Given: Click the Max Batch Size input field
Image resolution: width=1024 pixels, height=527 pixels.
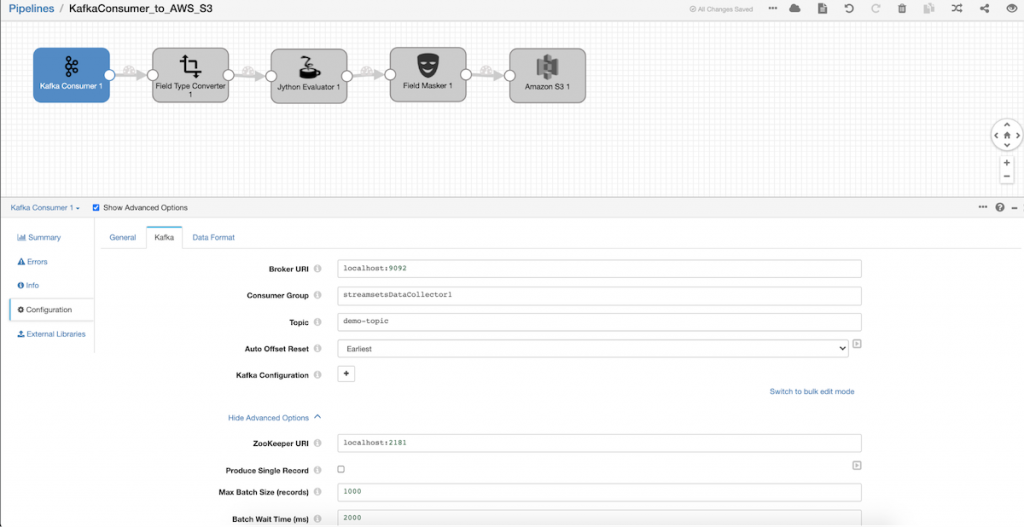Looking at the screenshot, I should pos(600,492).
